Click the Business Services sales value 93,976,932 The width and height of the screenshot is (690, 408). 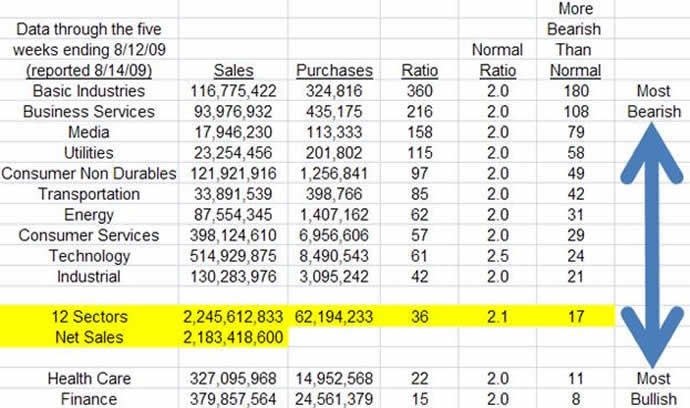[234, 110]
